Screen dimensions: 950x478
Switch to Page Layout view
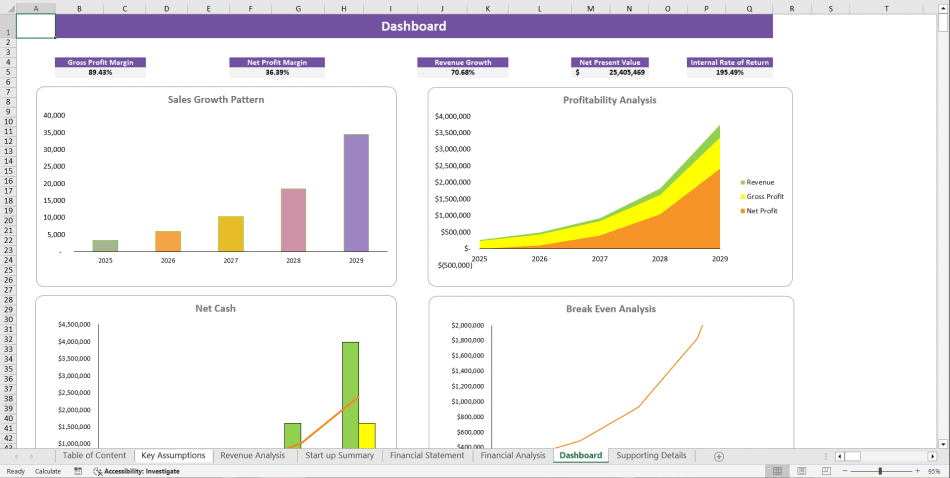click(x=801, y=471)
